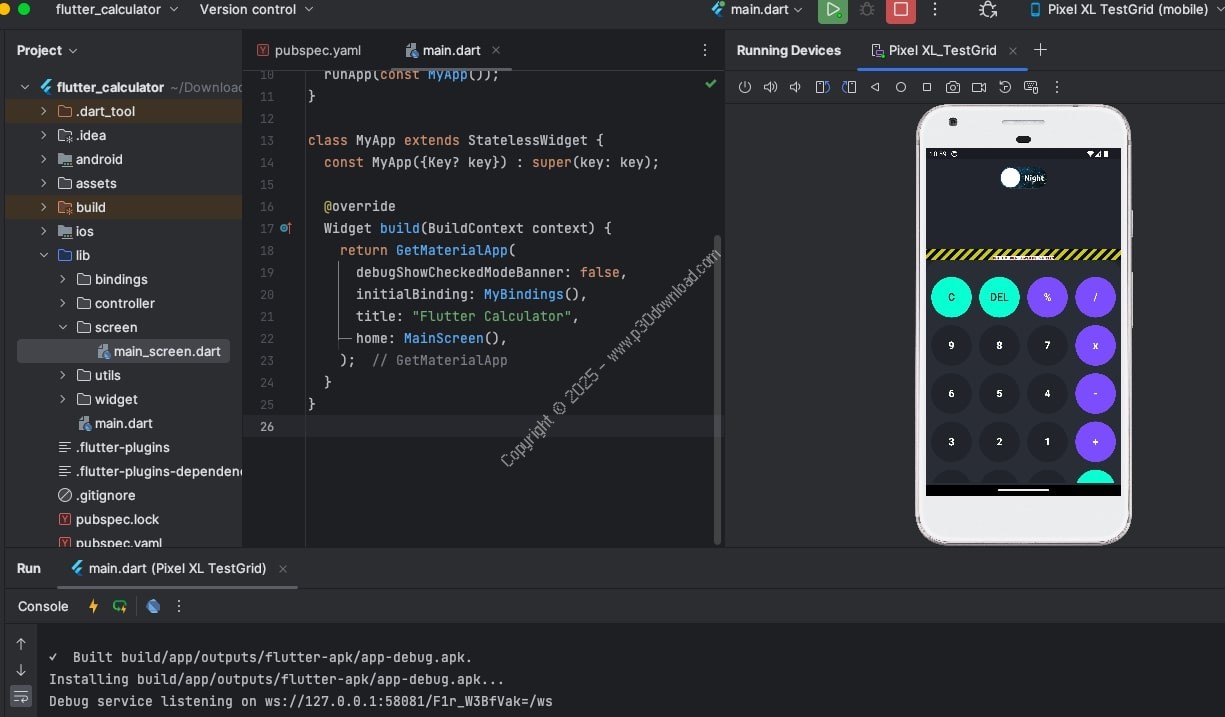Image resolution: width=1225 pixels, height=717 pixels.
Task: Collapse the lib folder
Action: 44,255
